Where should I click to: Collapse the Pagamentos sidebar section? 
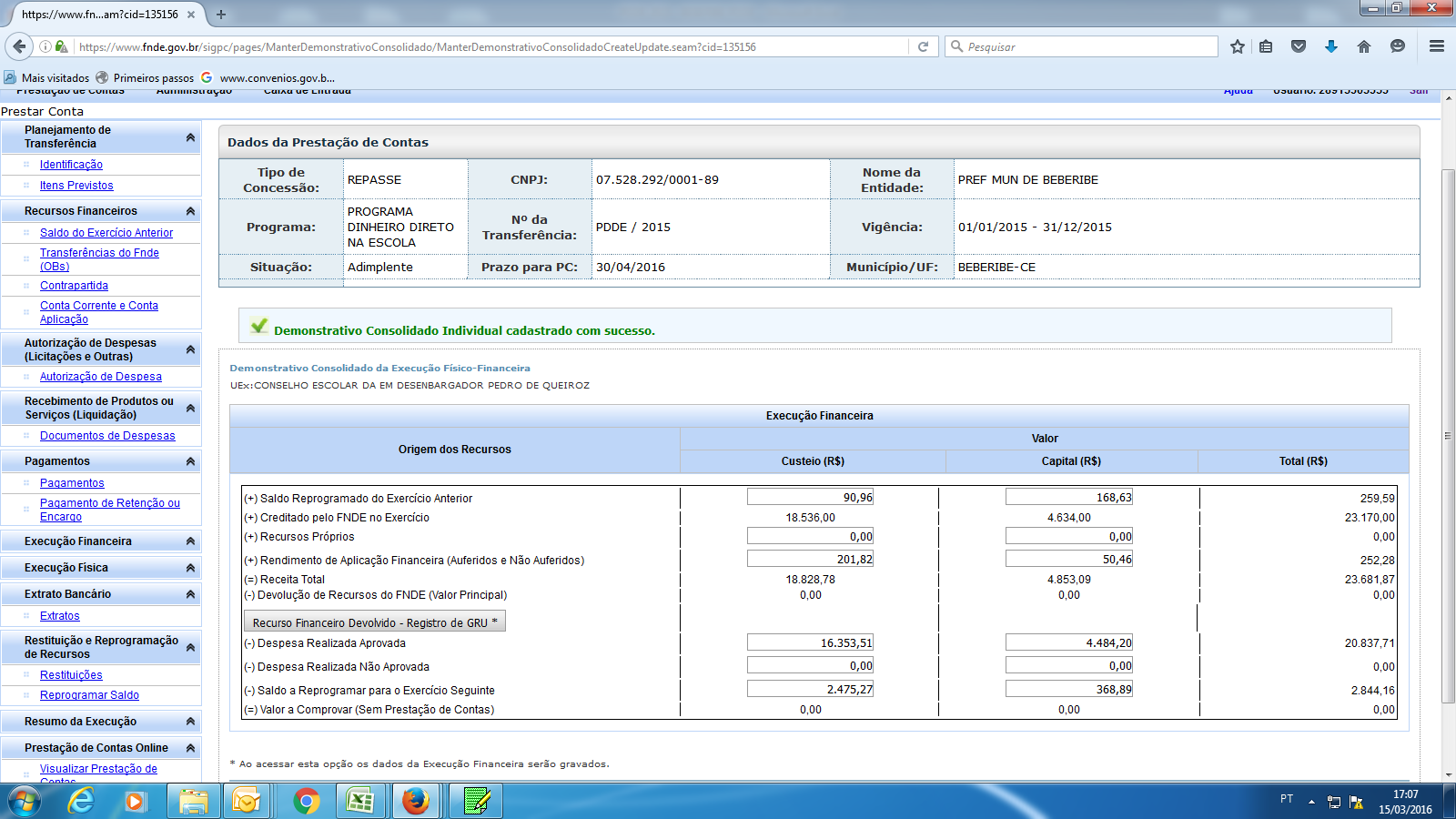point(190,461)
